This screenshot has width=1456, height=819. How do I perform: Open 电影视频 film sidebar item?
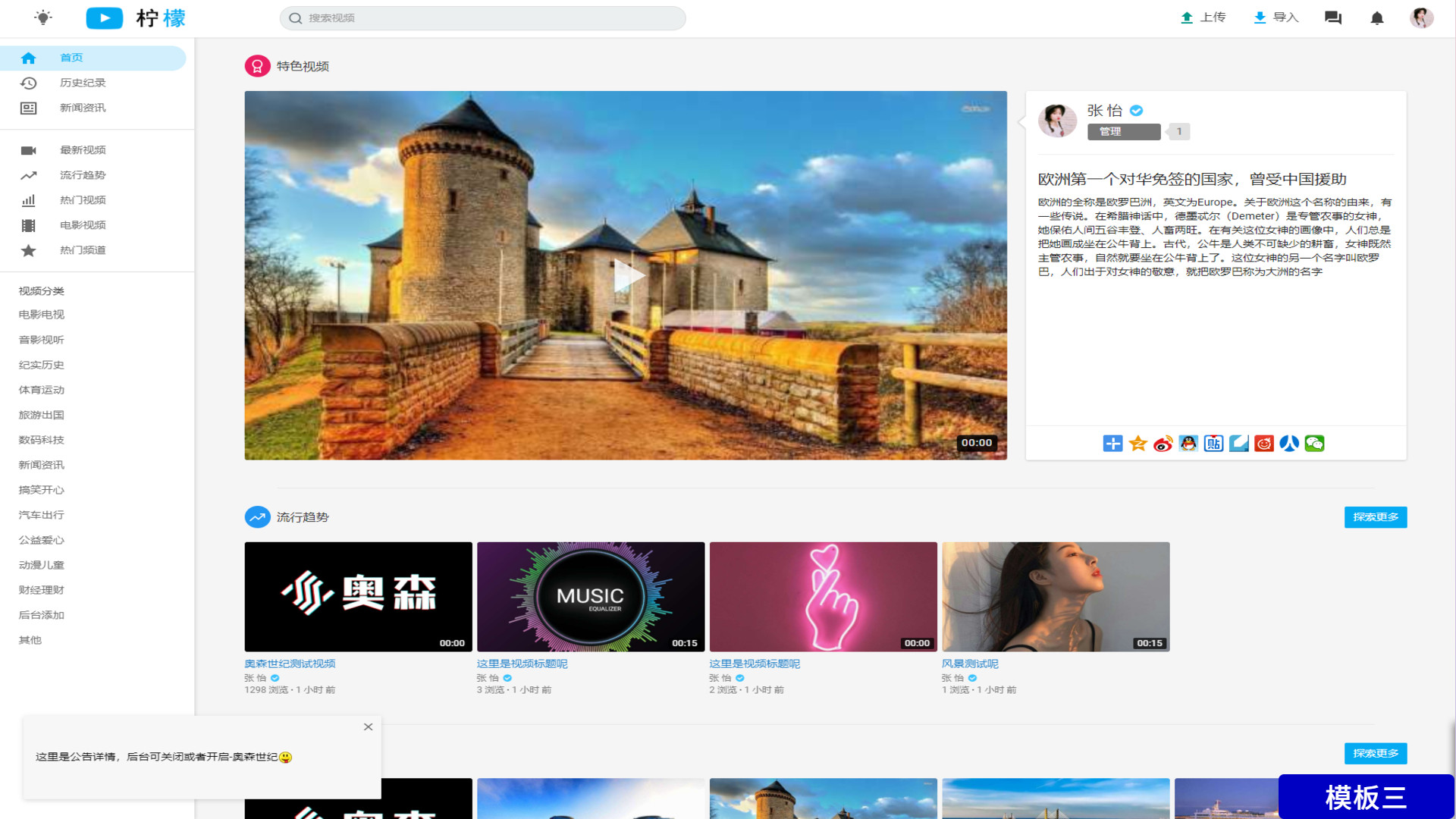(83, 225)
